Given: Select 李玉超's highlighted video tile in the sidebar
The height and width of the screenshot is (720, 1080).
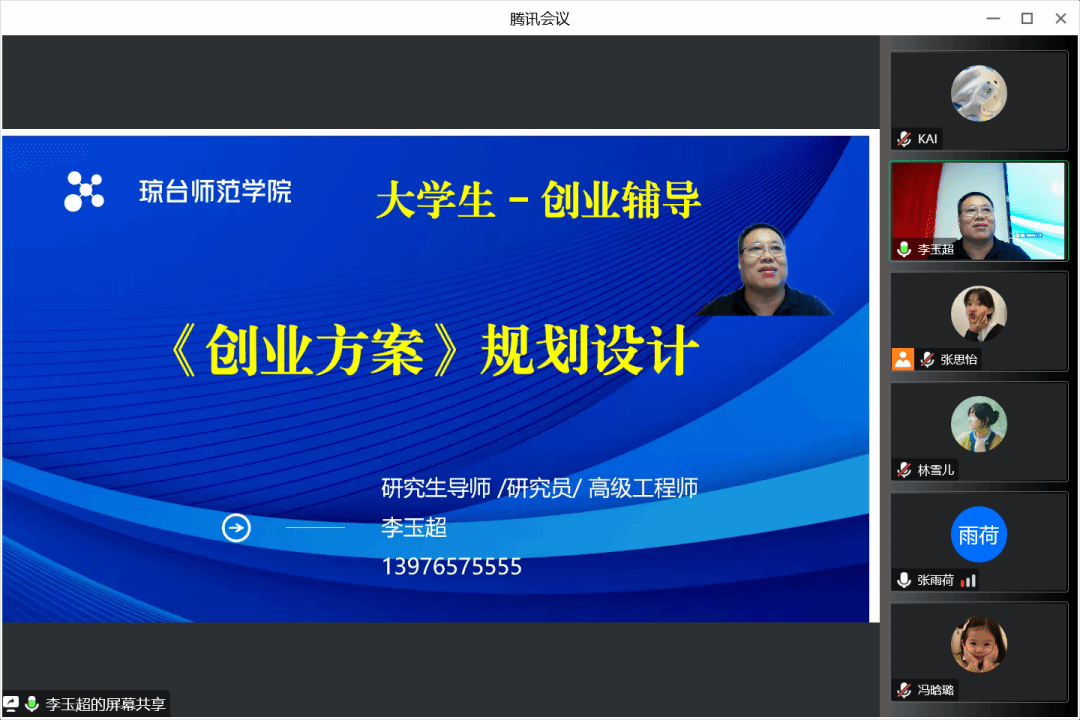Looking at the screenshot, I should click(x=979, y=210).
